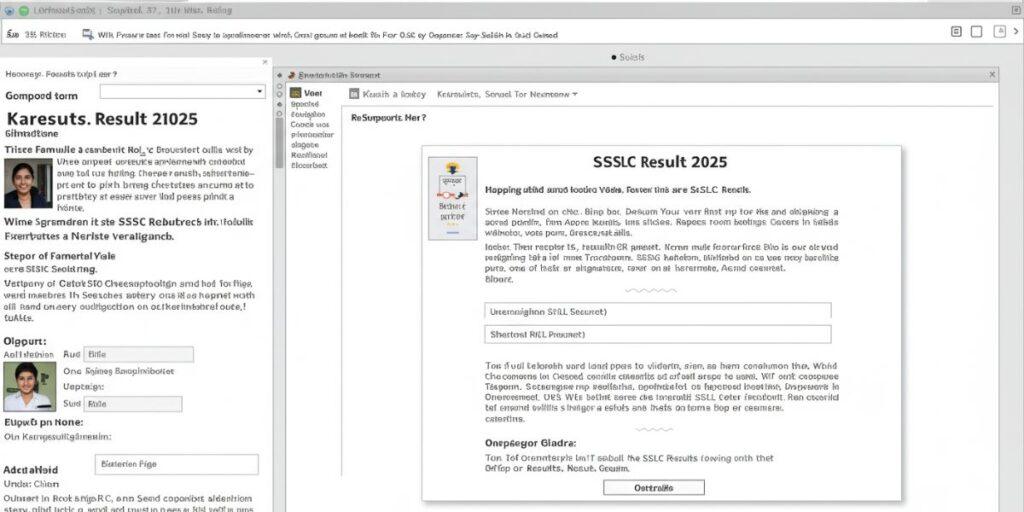Click the "Stepor of Famertal Vale" heading

pyautogui.click(x=59, y=256)
